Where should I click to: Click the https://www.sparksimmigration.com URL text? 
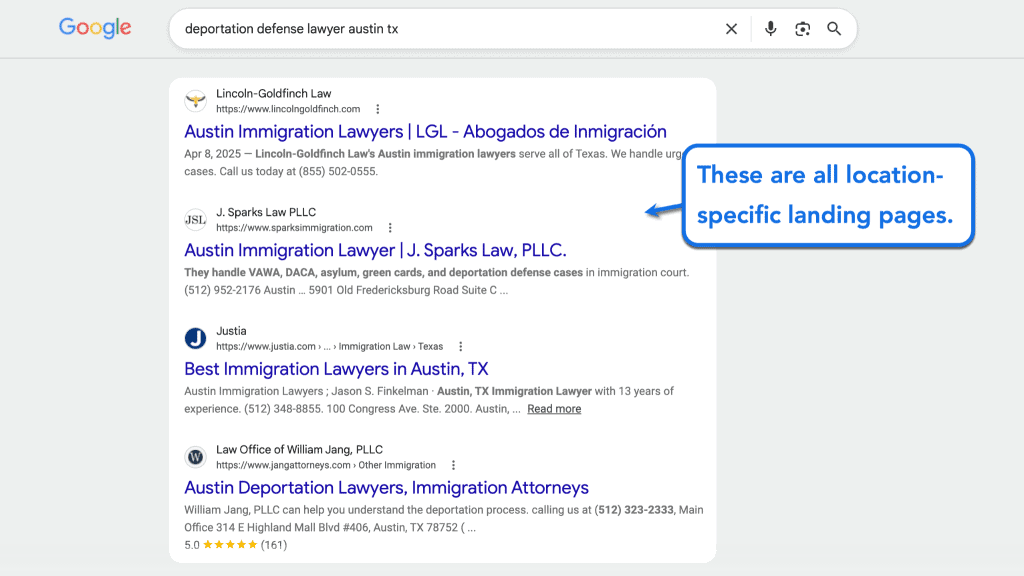coord(294,228)
